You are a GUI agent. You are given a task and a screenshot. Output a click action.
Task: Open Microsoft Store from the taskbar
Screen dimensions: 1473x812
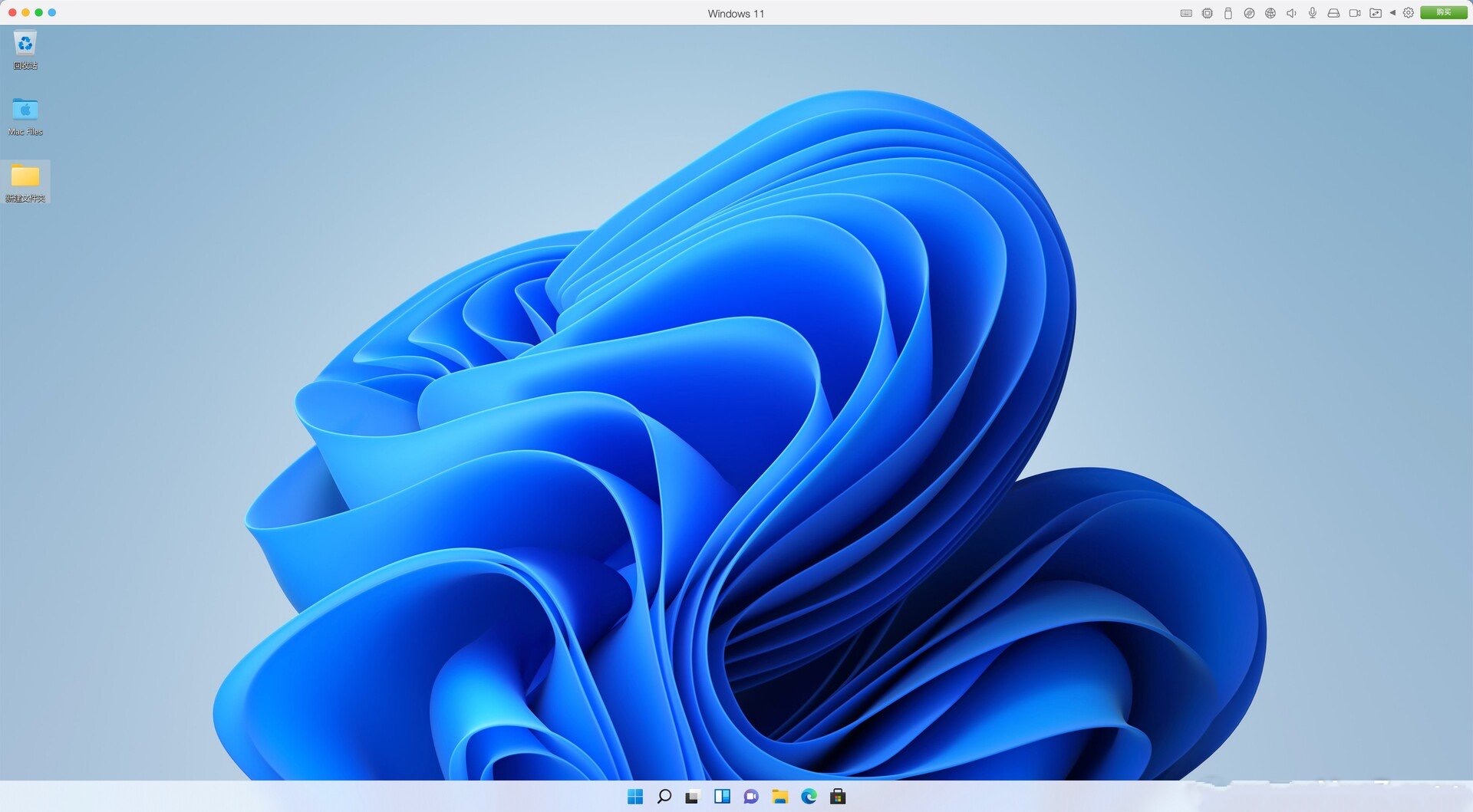coord(838,797)
